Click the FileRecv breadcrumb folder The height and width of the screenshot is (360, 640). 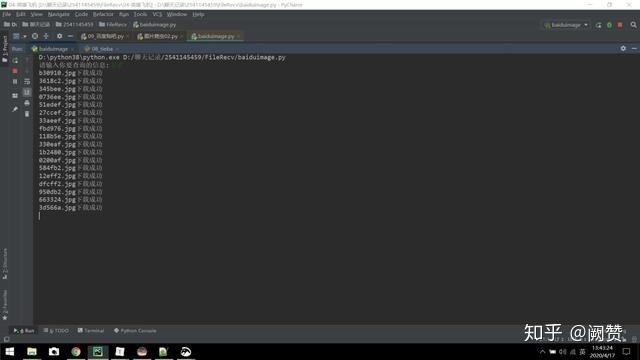tap(113, 24)
